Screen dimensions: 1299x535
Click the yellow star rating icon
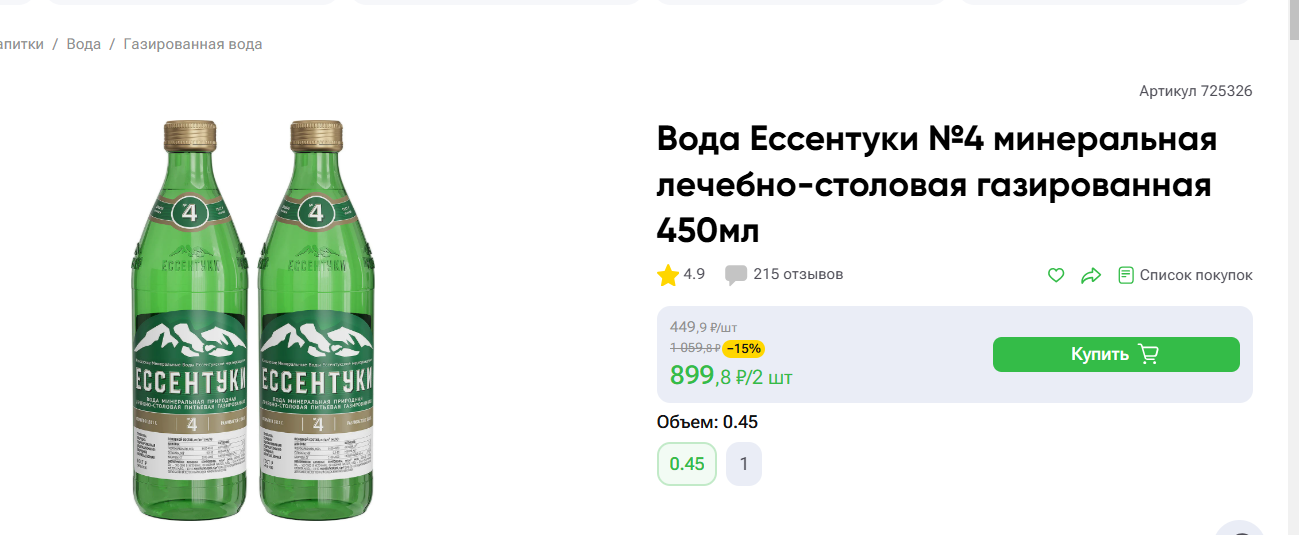pos(668,275)
